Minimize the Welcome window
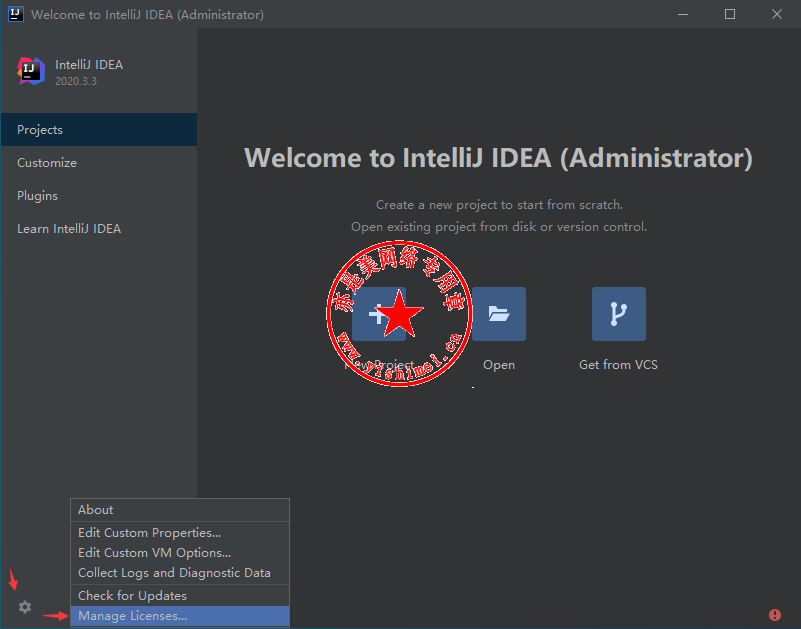This screenshot has height=629, width=801. [x=683, y=14]
